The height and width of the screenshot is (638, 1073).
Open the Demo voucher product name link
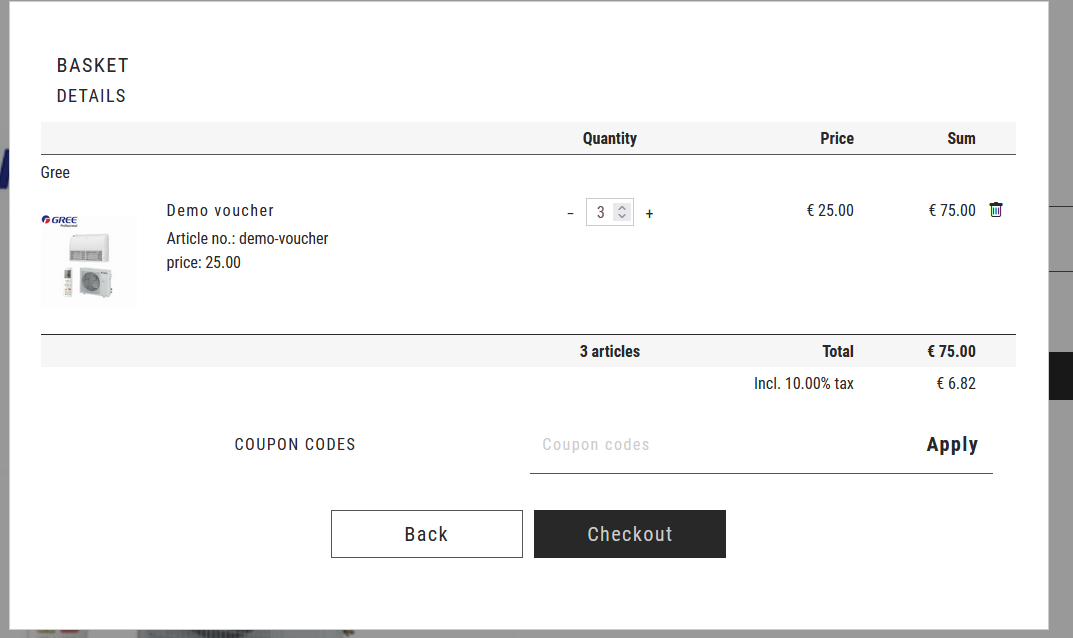220,210
